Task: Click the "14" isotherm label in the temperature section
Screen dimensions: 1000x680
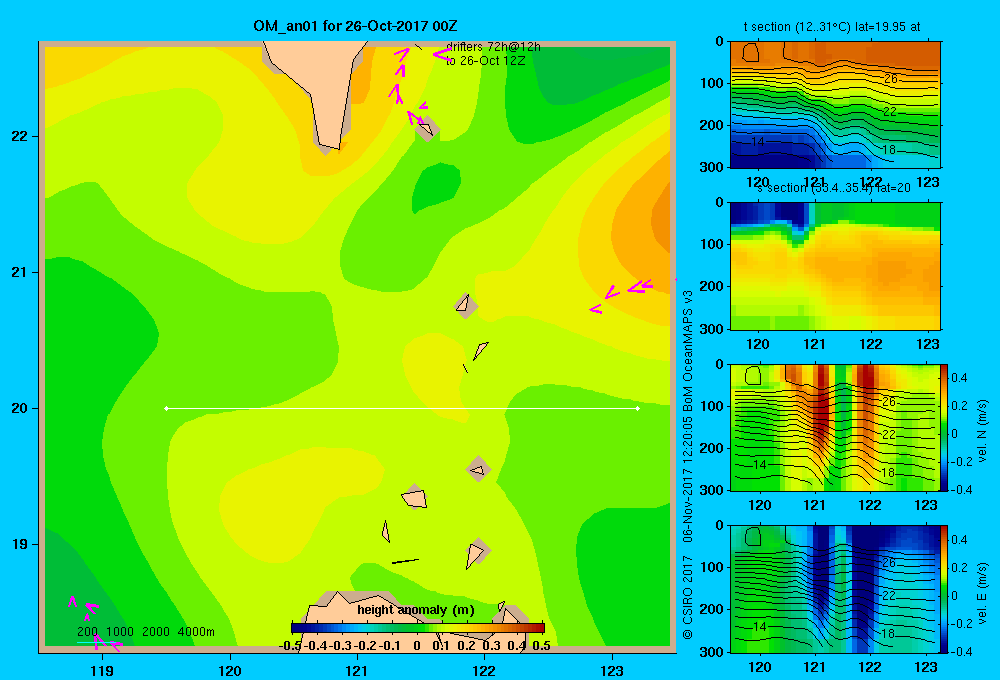Action: (x=757, y=142)
